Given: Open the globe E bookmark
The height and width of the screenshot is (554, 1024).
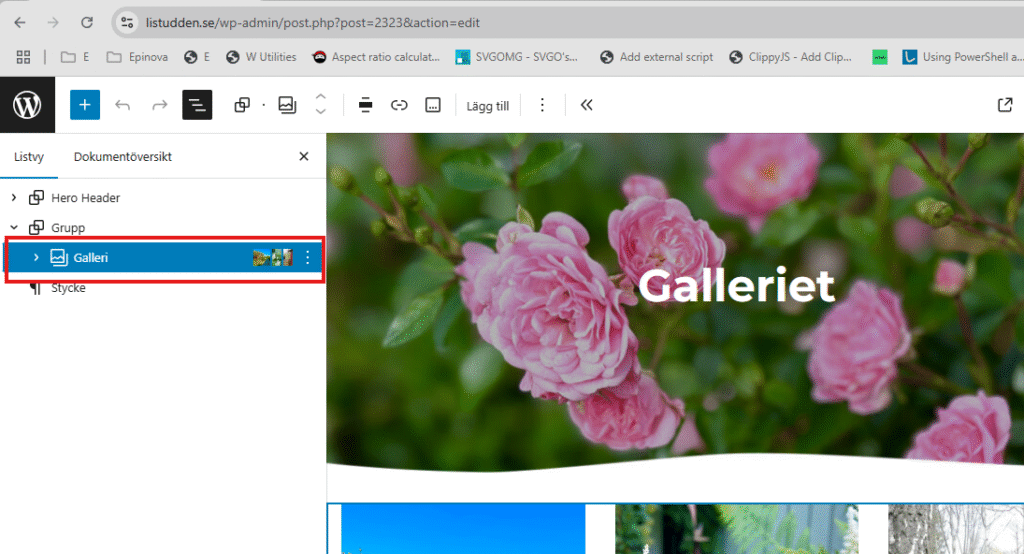Looking at the screenshot, I should point(197,57).
